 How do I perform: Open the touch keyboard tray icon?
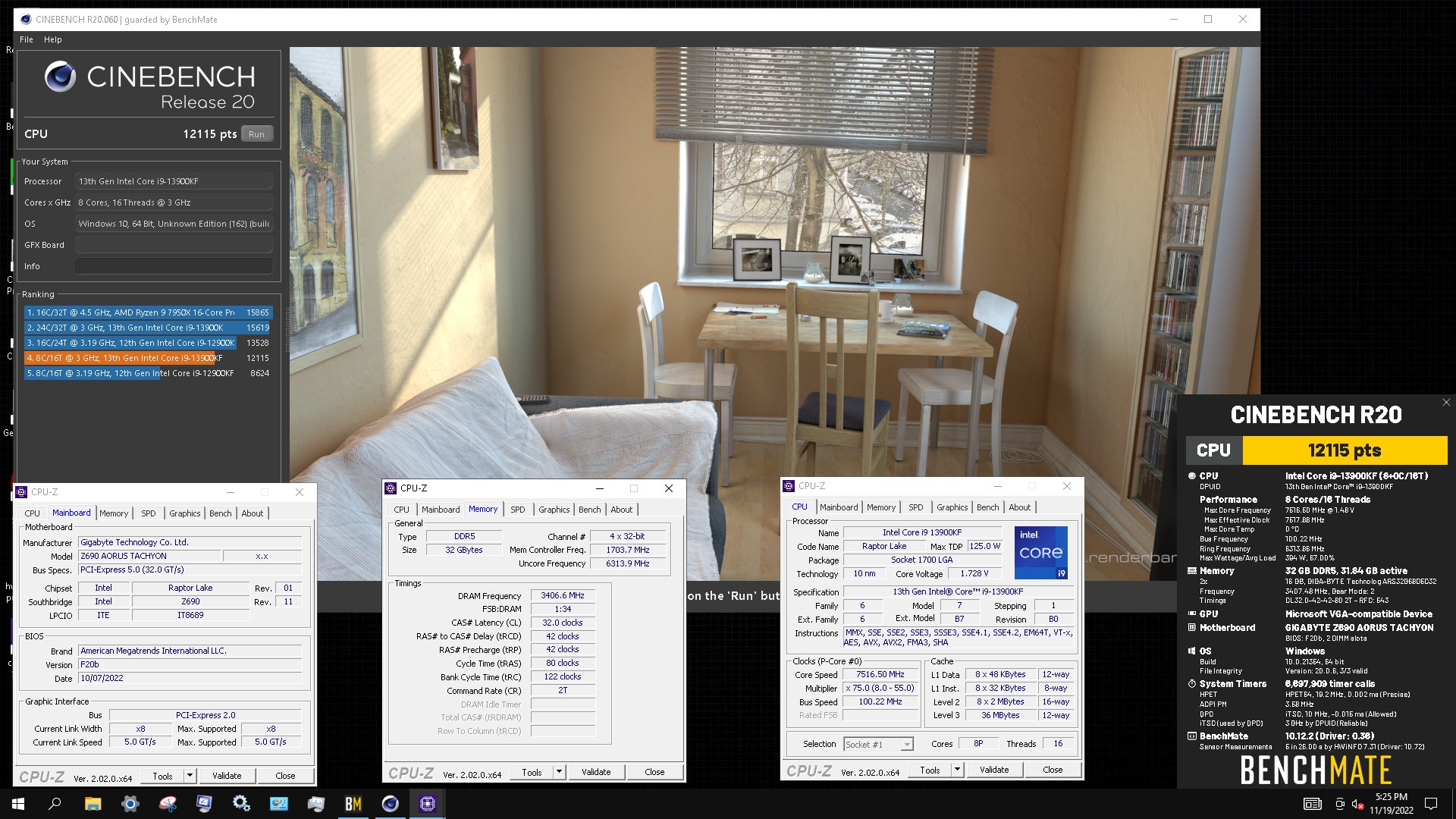(1313, 804)
